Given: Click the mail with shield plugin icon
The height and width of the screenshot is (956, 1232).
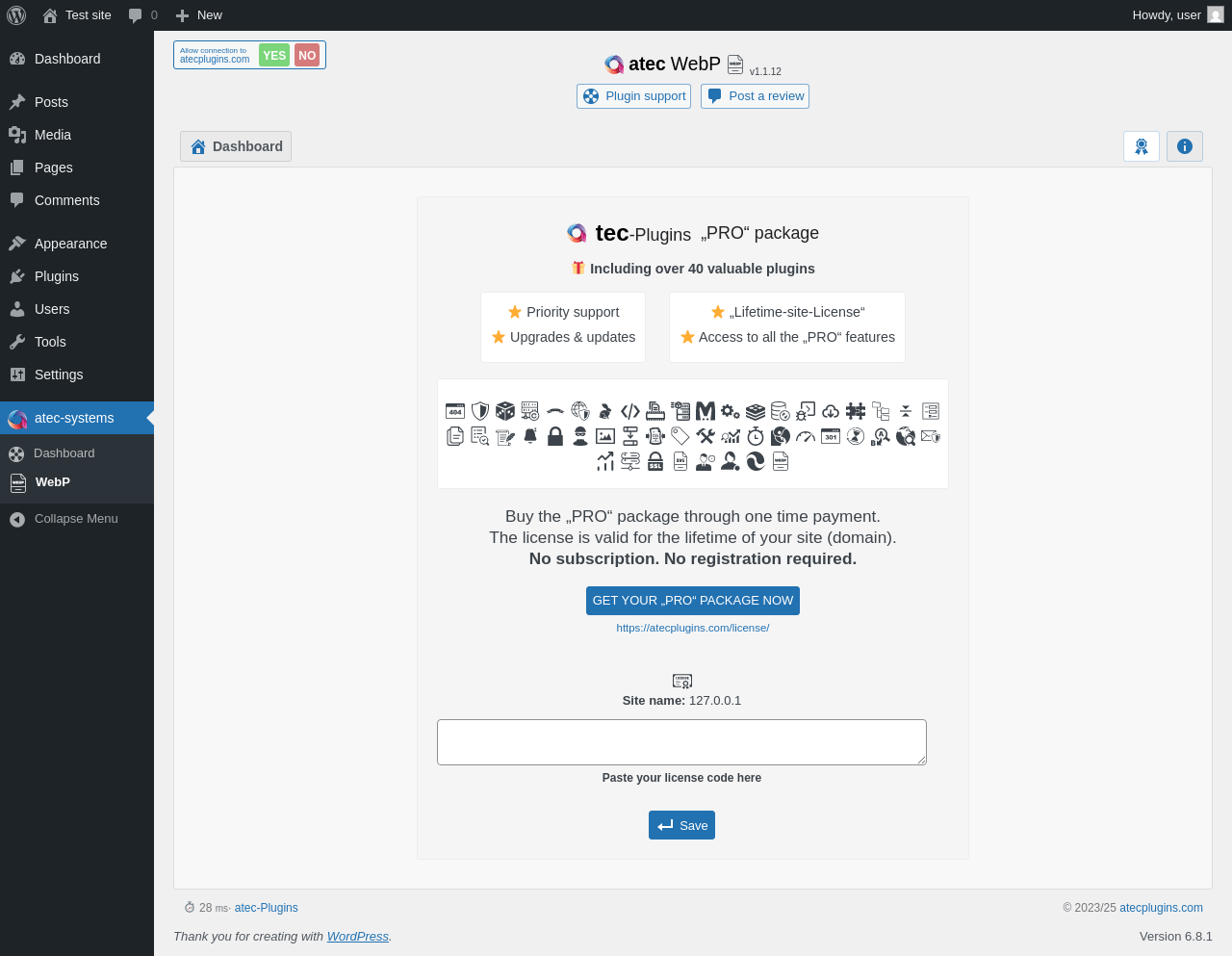Looking at the screenshot, I should 931,436.
